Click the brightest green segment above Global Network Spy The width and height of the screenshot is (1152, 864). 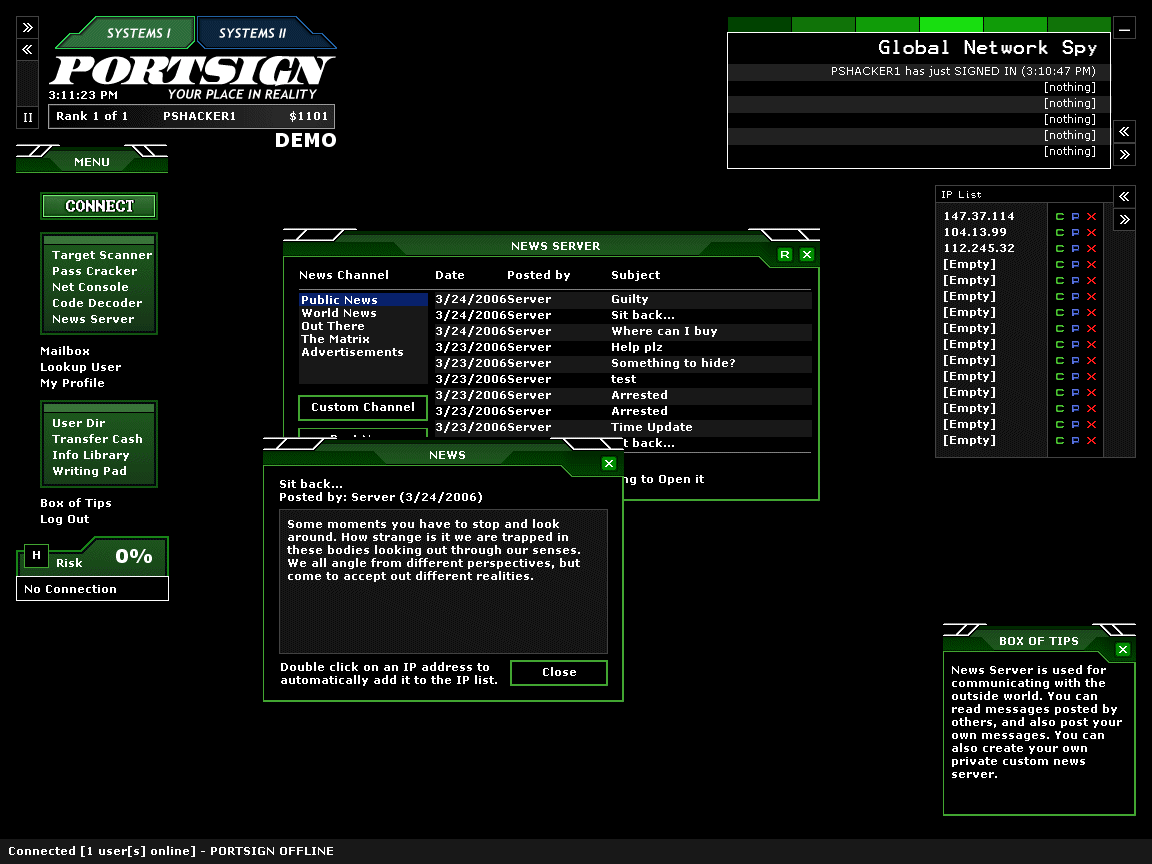[951, 25]
